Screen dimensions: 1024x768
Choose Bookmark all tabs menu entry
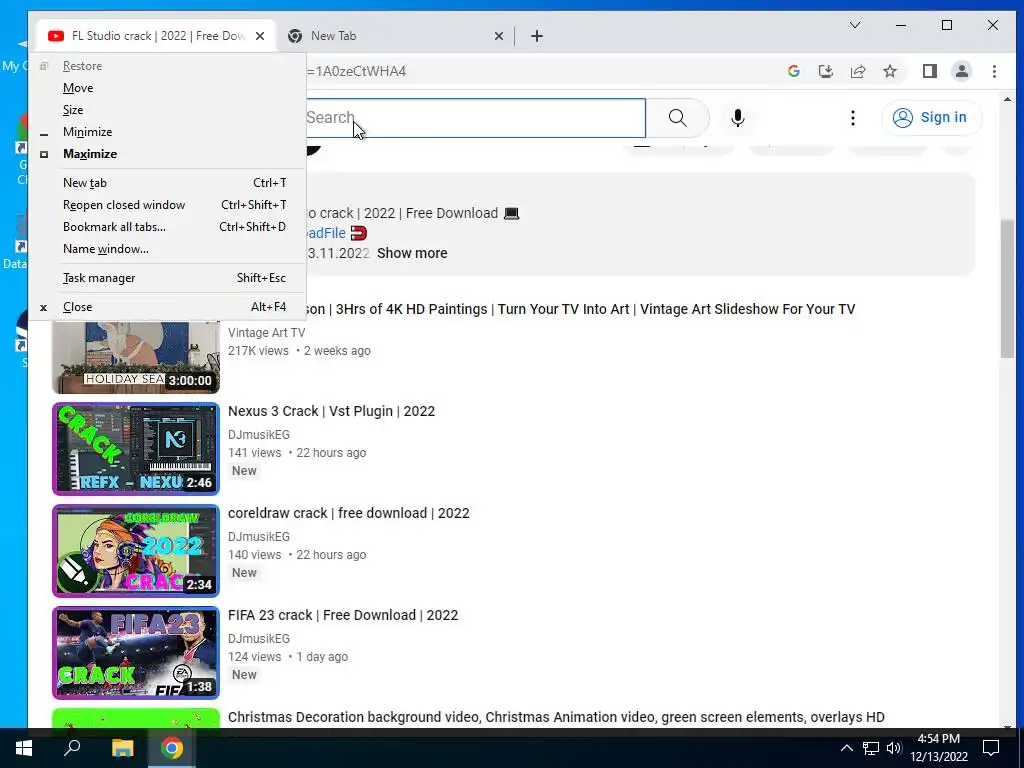pyautogui.click(x=167, y=227)
